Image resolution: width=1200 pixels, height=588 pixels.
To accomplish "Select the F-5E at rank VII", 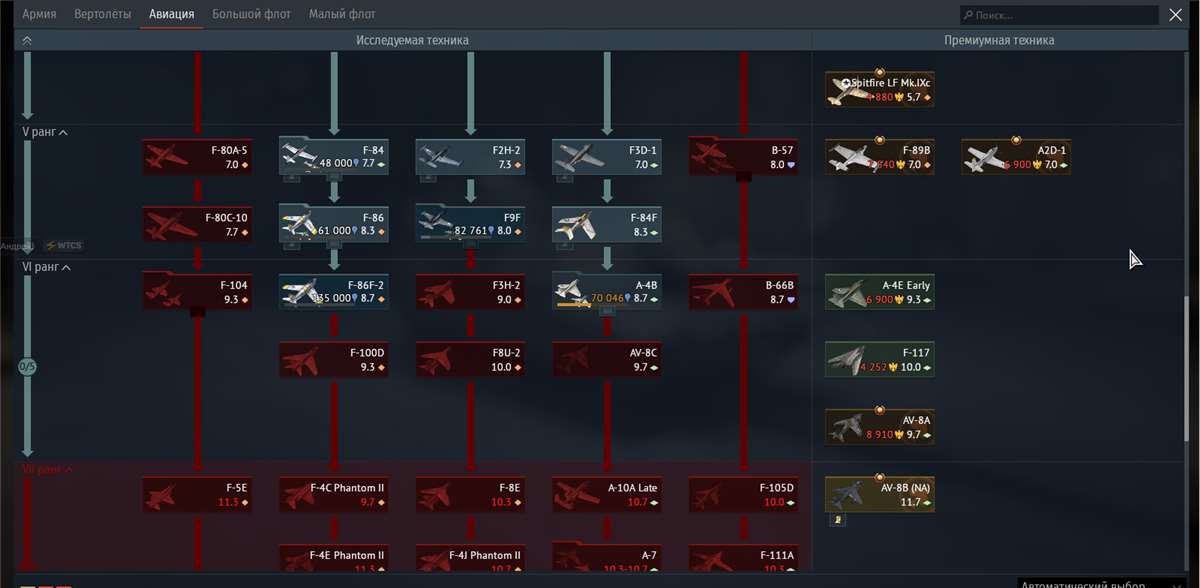I will tap(197, 494).
